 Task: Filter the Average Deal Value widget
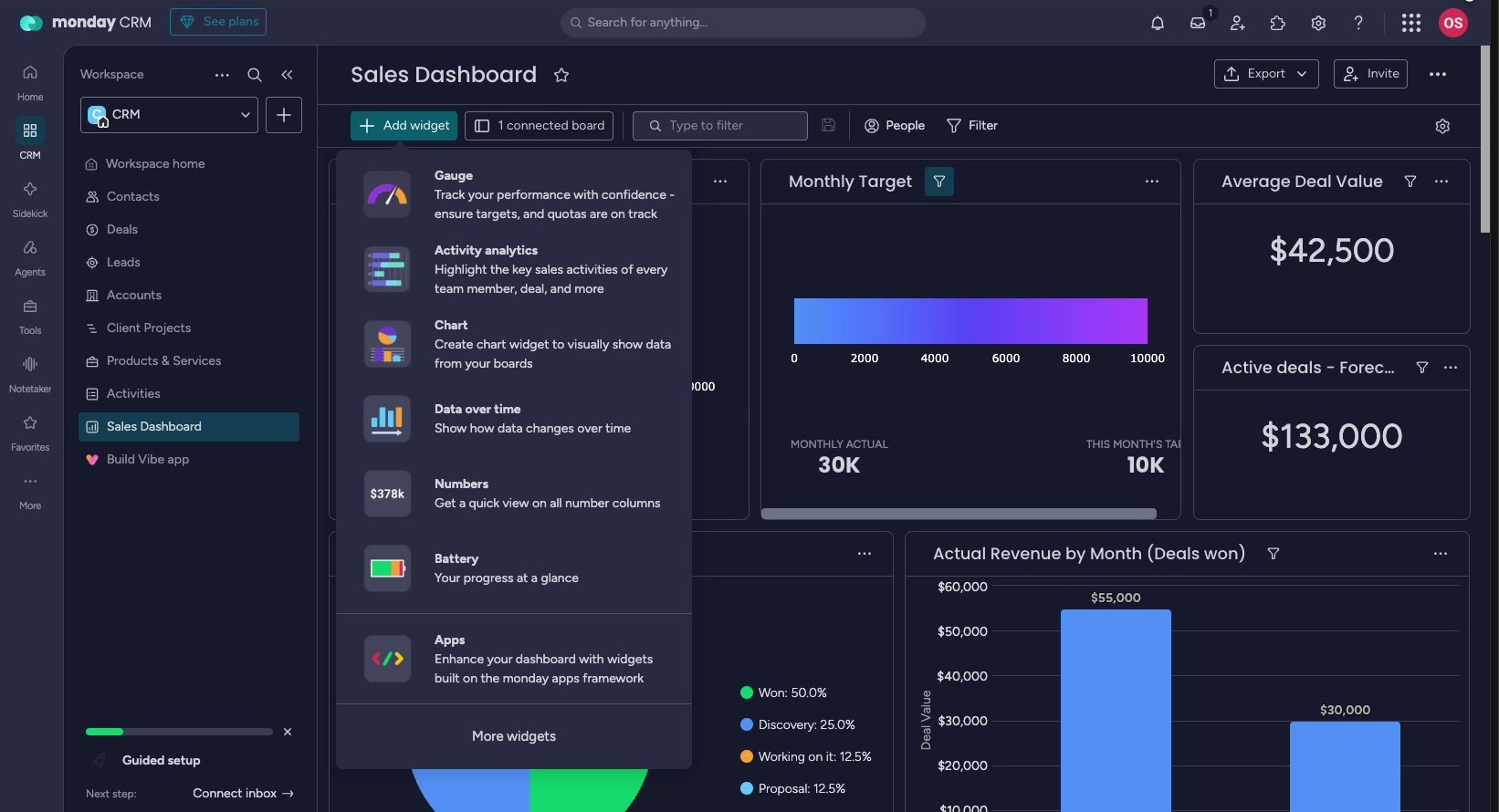pos(1410,182)
